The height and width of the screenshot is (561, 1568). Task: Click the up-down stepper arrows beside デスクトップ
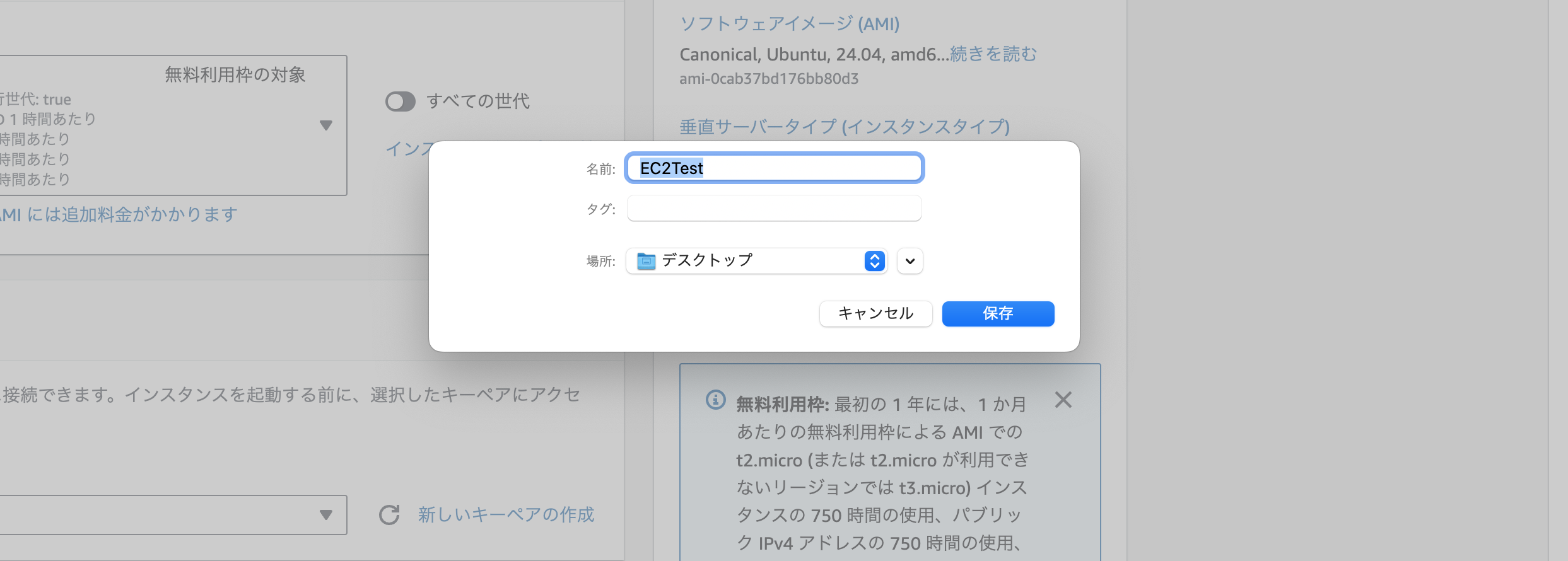pos(874,261)
